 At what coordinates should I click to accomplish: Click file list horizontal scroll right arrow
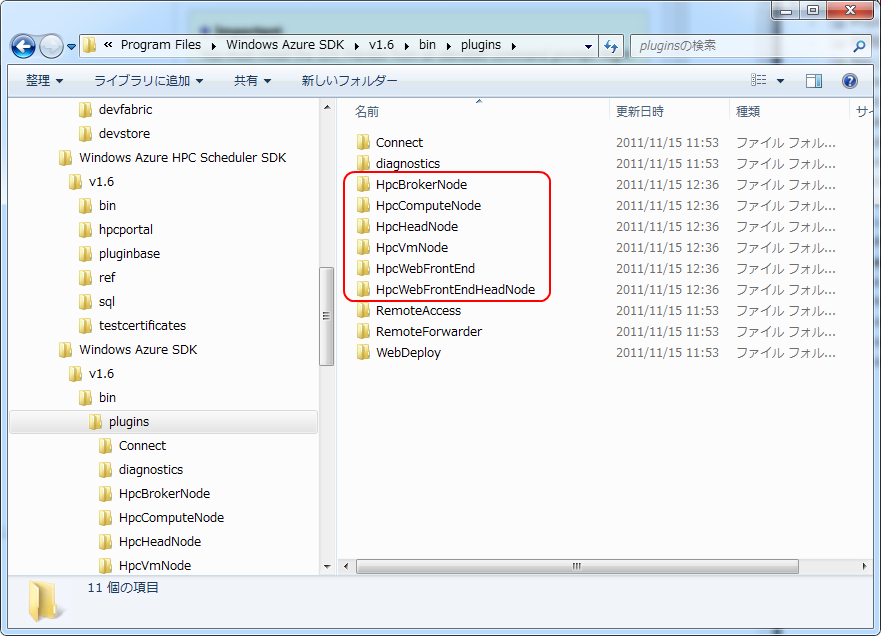[x=864, y=566]
